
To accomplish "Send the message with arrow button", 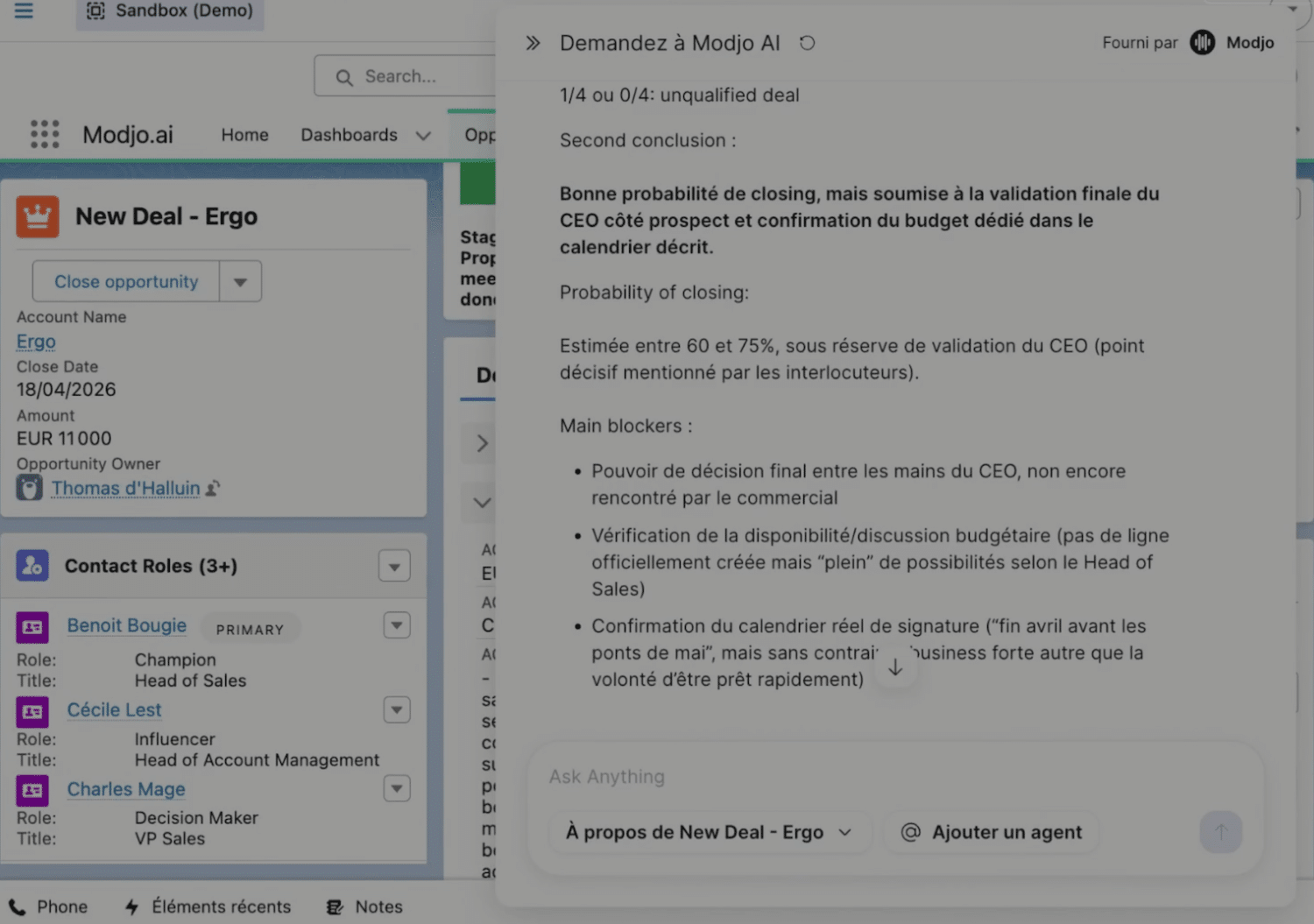I will (1220, 832).
